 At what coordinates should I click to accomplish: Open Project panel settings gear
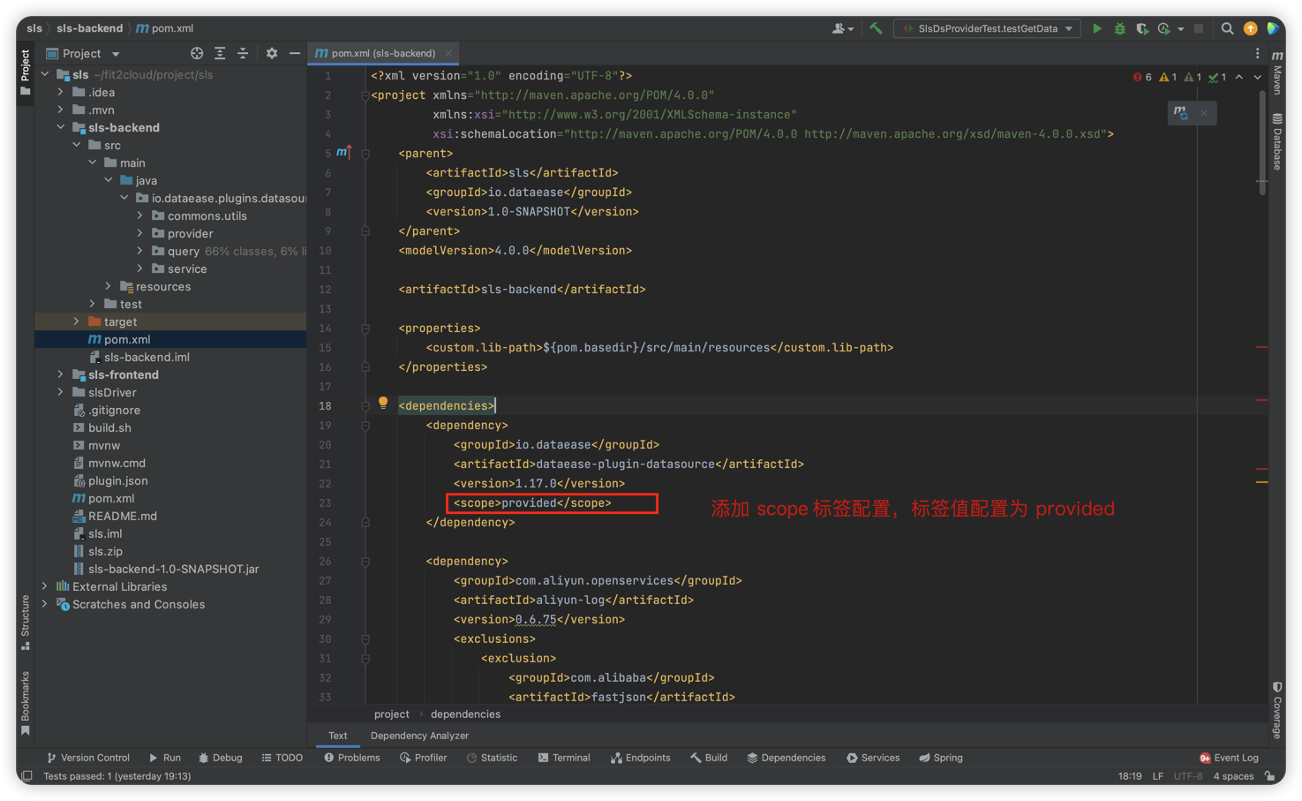click(x=271, y=53)
